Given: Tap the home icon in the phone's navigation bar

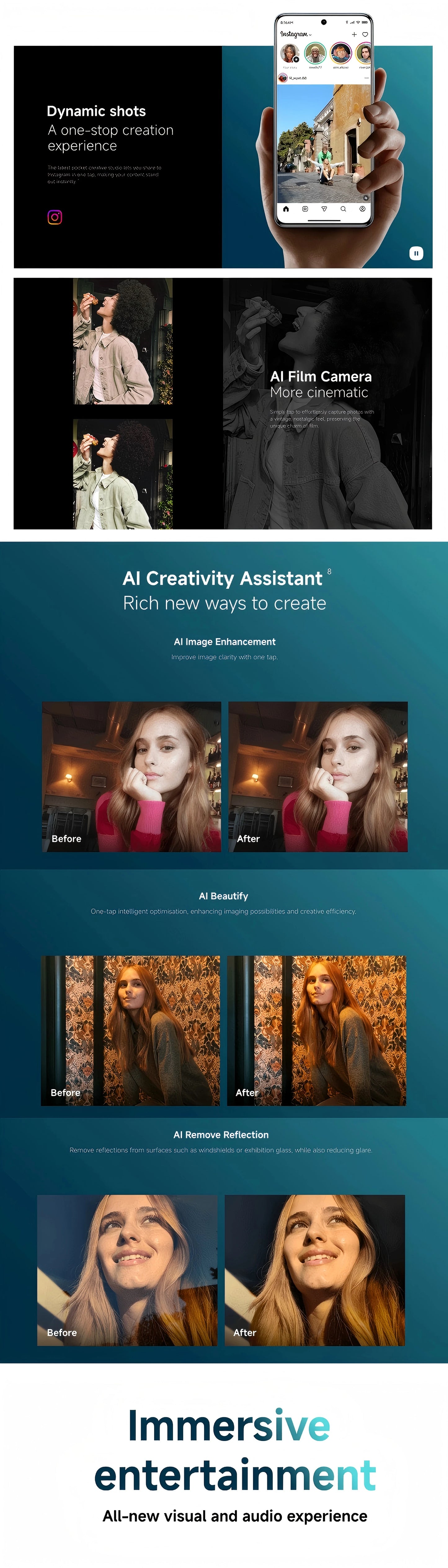Looking at the screenshot, I should (286, 209).
